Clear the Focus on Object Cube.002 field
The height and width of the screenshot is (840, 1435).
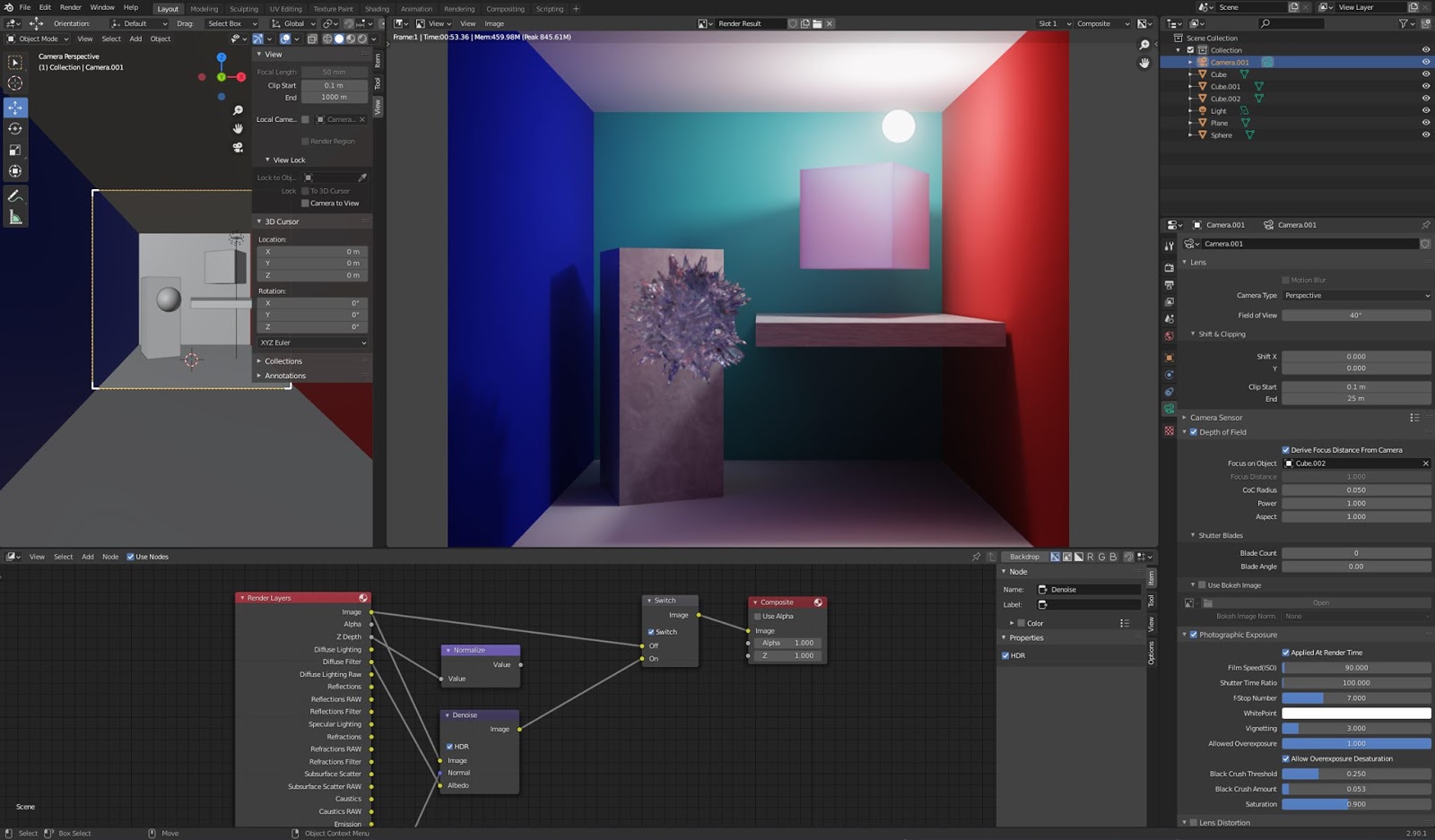(1425, 463)
